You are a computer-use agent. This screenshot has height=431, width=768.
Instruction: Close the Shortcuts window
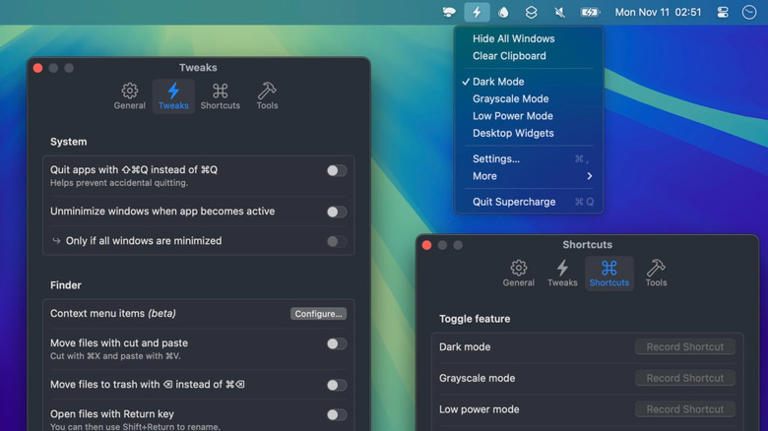pos(427,245)
